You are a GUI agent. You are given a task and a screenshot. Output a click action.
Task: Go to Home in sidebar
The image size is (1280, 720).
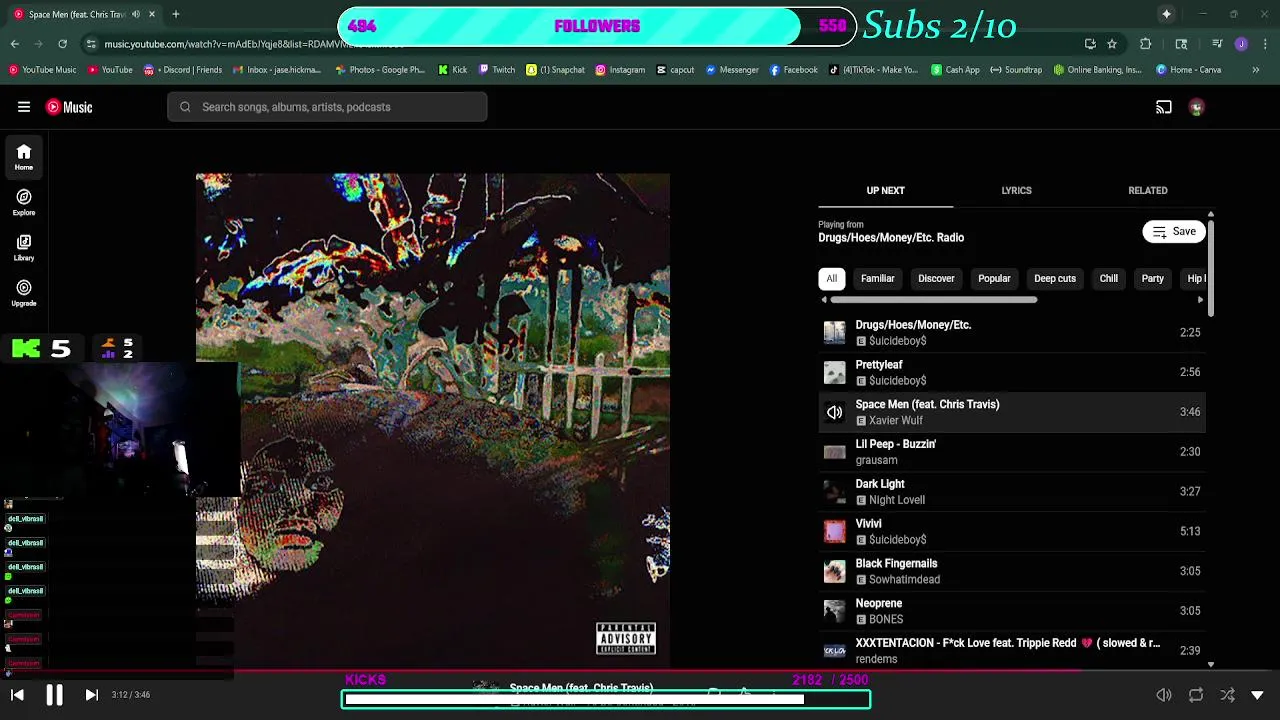point(24,157)
